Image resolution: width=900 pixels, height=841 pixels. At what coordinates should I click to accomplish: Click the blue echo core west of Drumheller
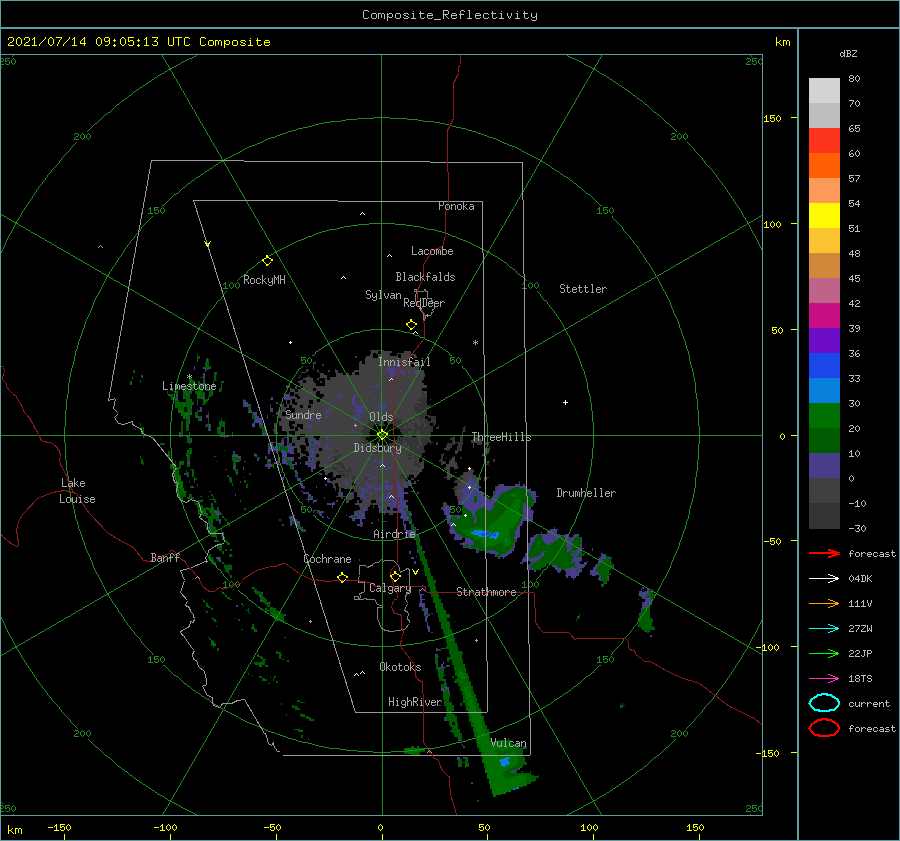click(484, 534)
